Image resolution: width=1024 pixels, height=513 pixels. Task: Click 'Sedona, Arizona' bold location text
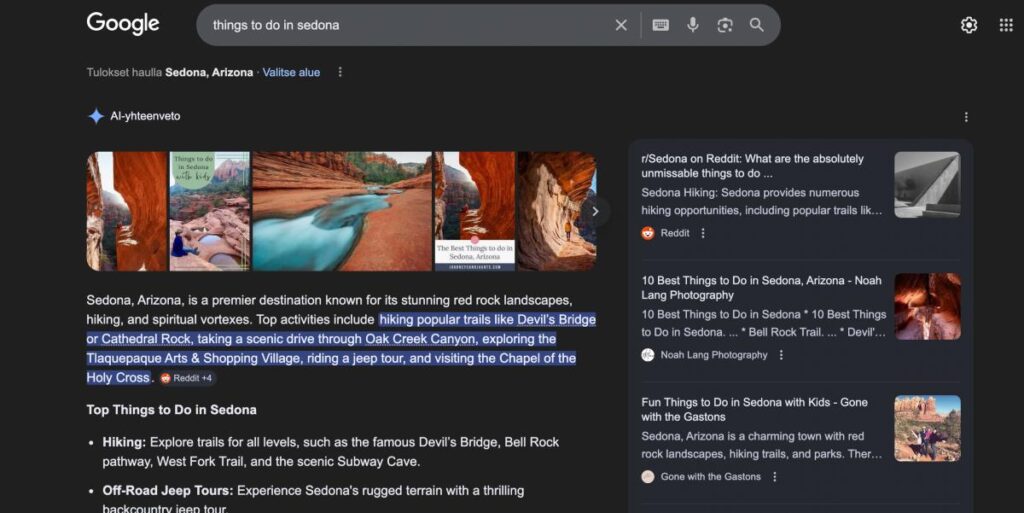[209, 72]
